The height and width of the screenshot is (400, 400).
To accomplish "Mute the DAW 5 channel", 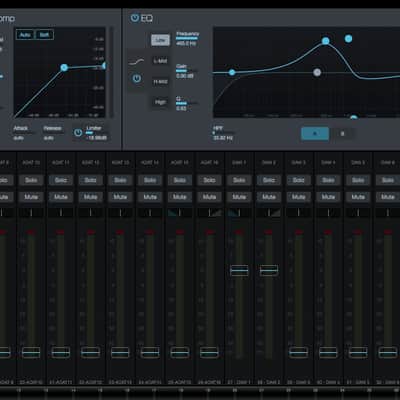I will pos(358,197).
